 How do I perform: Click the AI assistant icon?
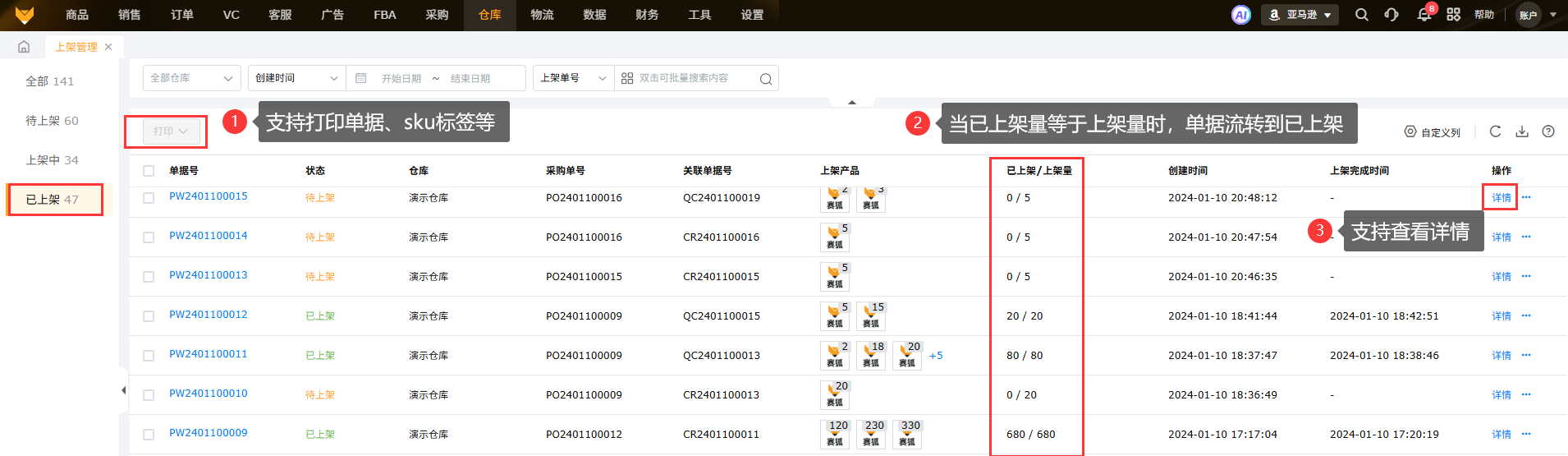tap(1240, 15)
